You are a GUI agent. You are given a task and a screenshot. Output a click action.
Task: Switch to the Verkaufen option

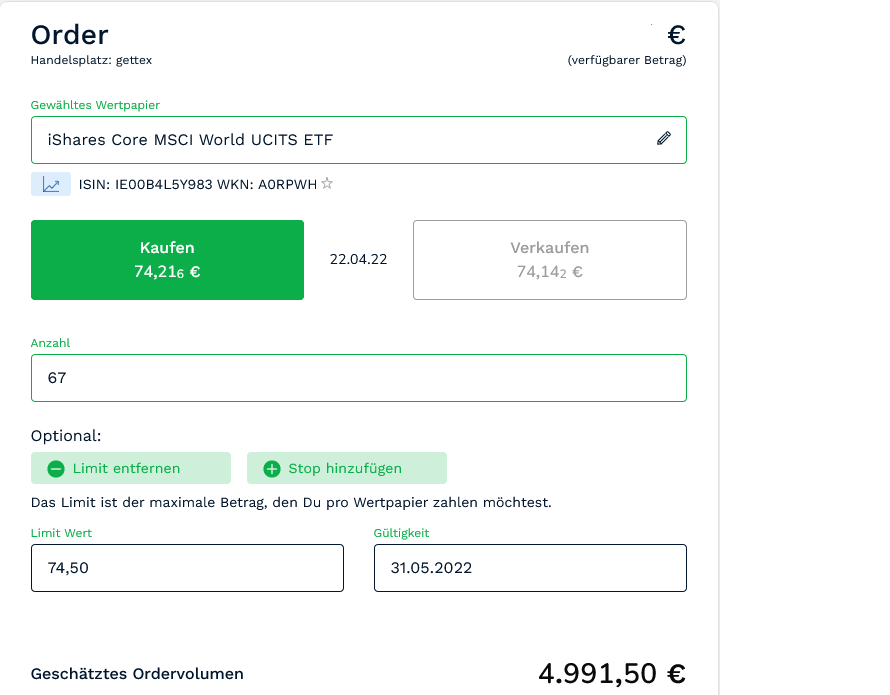(x=549, y=260)
